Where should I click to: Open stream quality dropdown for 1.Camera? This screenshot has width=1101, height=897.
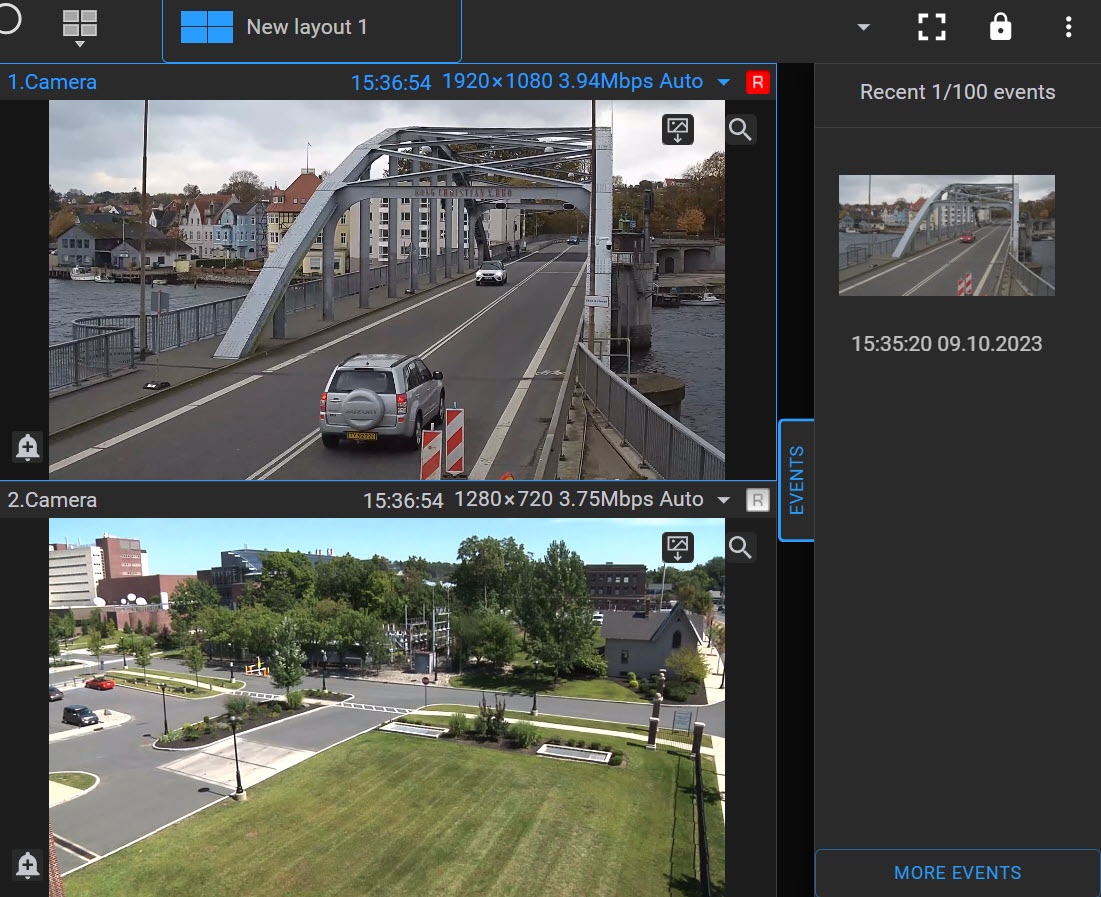(723, 82)
